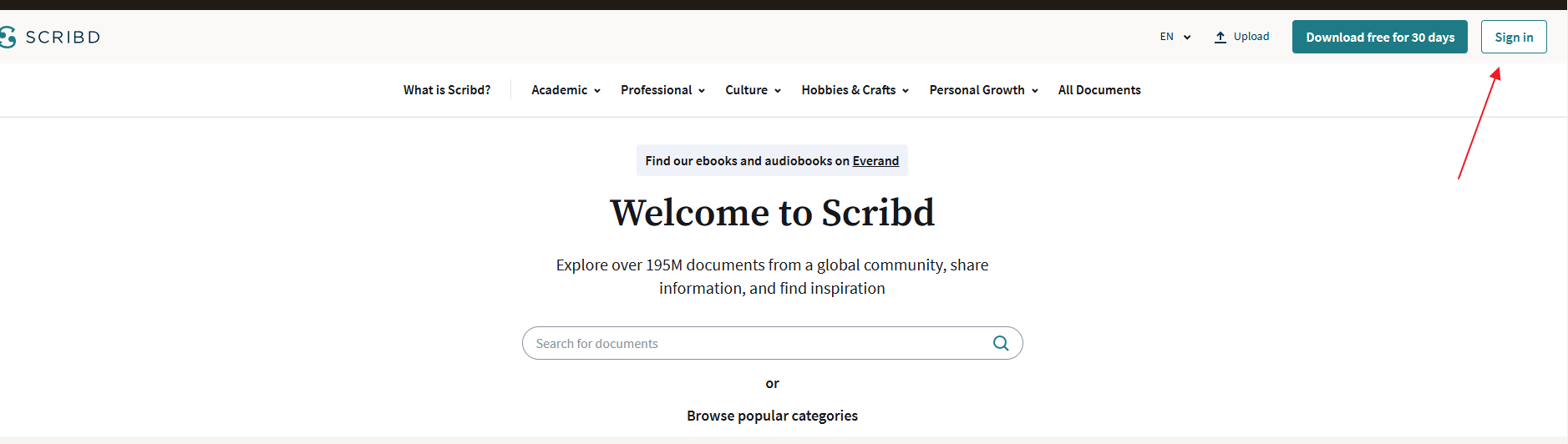Open the Personal Growth dropdown menu

coord(983,90)
